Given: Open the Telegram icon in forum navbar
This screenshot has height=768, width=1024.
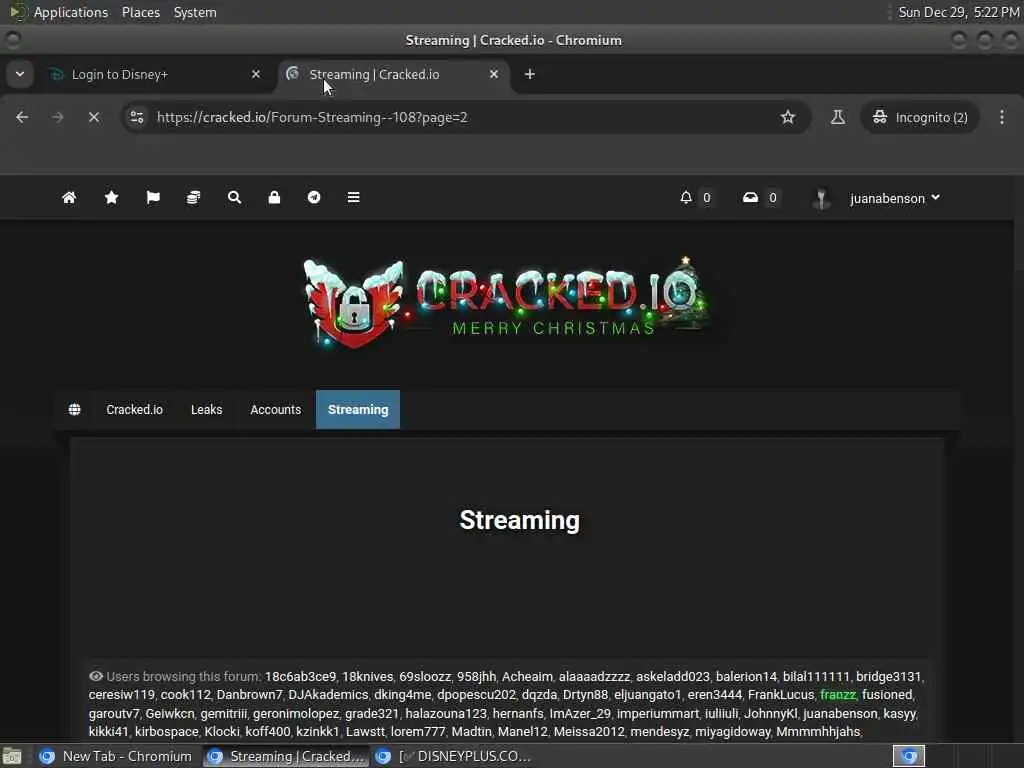Looking at the screenshot, I should [314, 197].
